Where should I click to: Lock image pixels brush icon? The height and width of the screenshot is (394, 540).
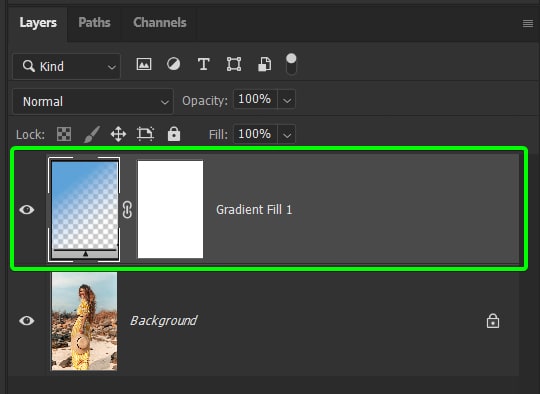[x=92, y=134]
